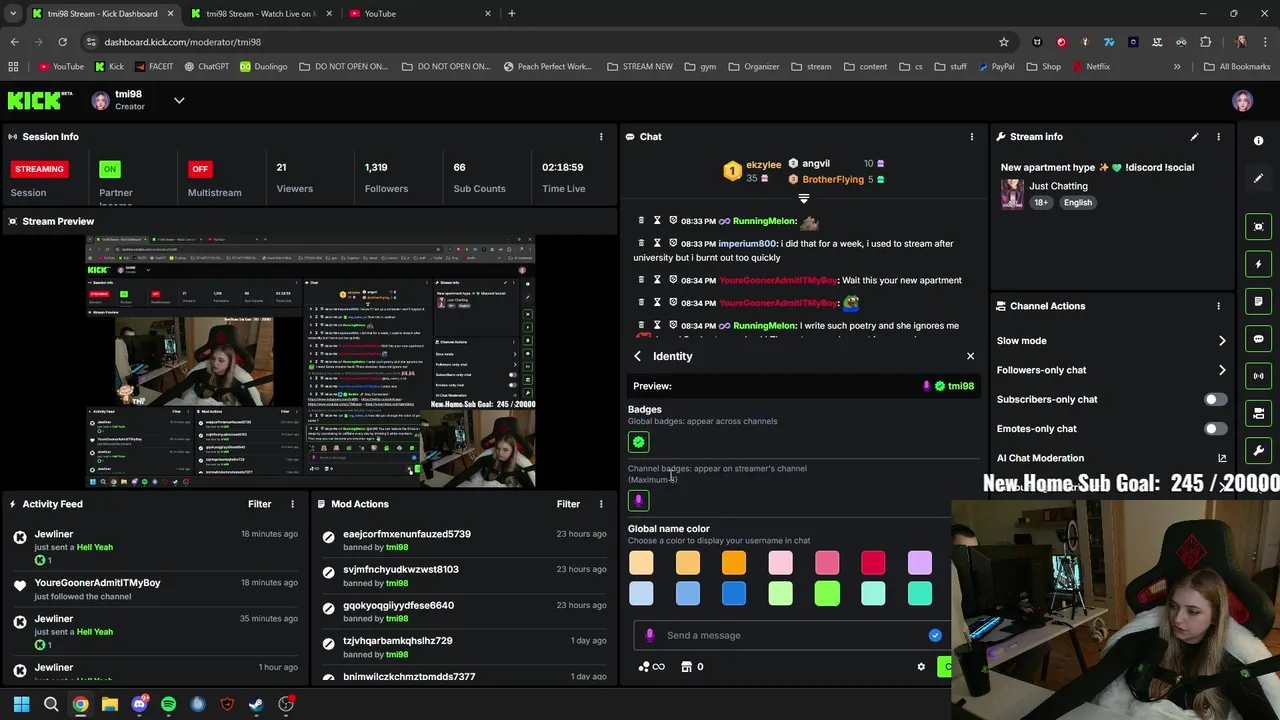Viewport: 1280px width, 720px height.
Task: Select the purple microphone channel badge
Action: point(639,500)
